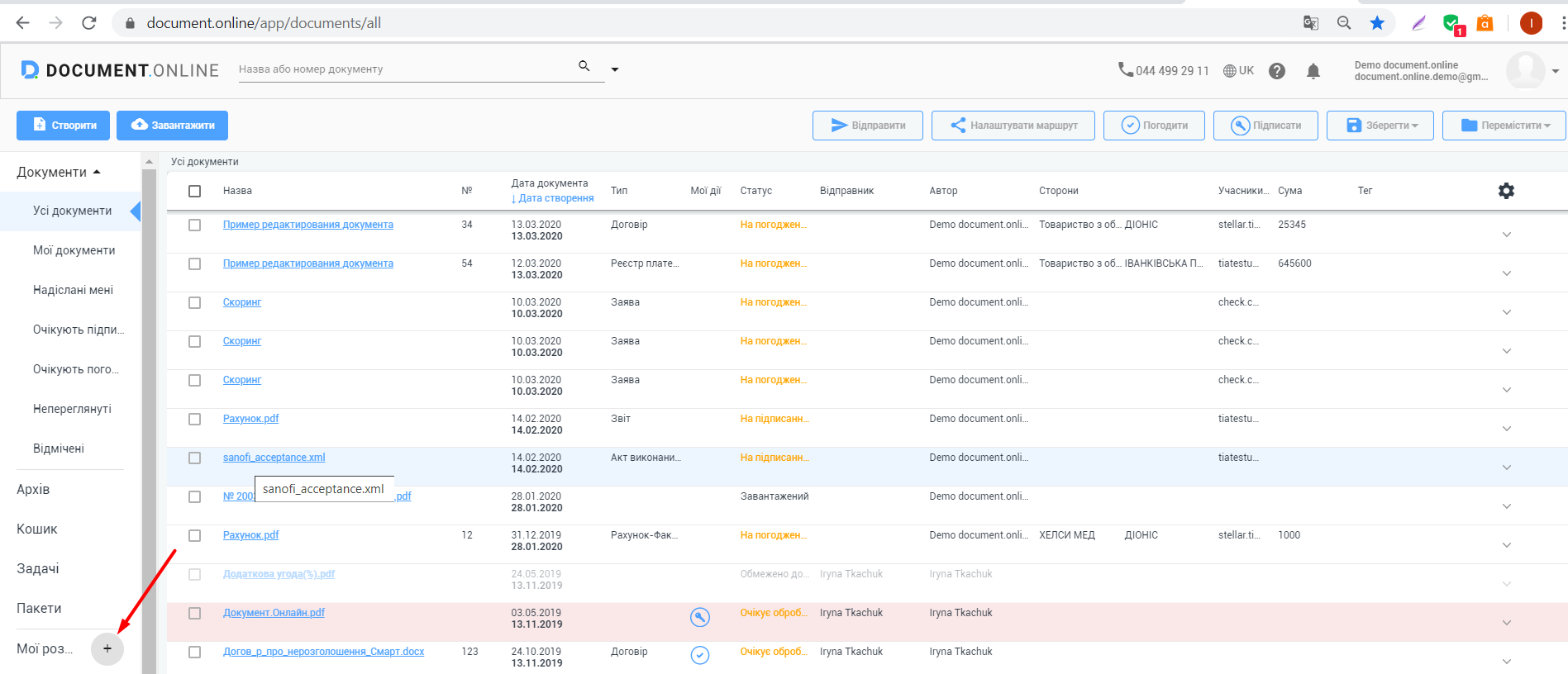
Task: Click the browser address bar
Action: coord(703,23)
